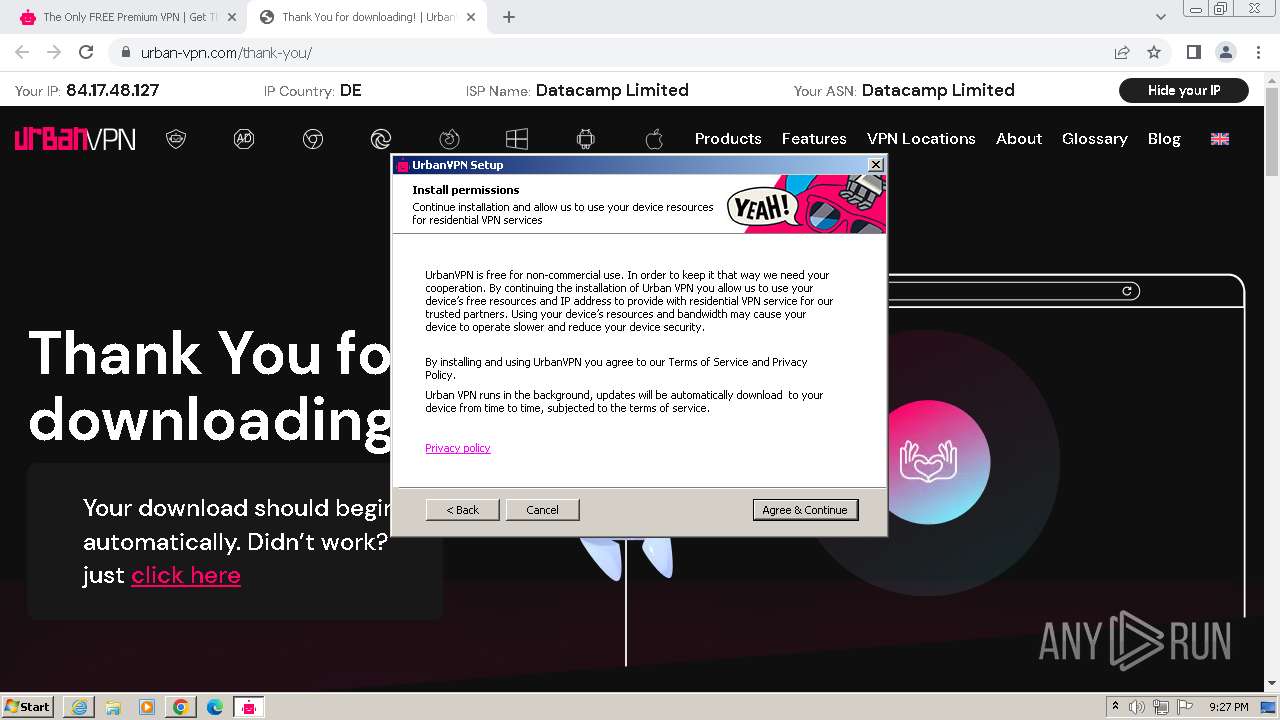Go back with the < Back button
The height and width of the screenshot is (720, 1280).
462,510
